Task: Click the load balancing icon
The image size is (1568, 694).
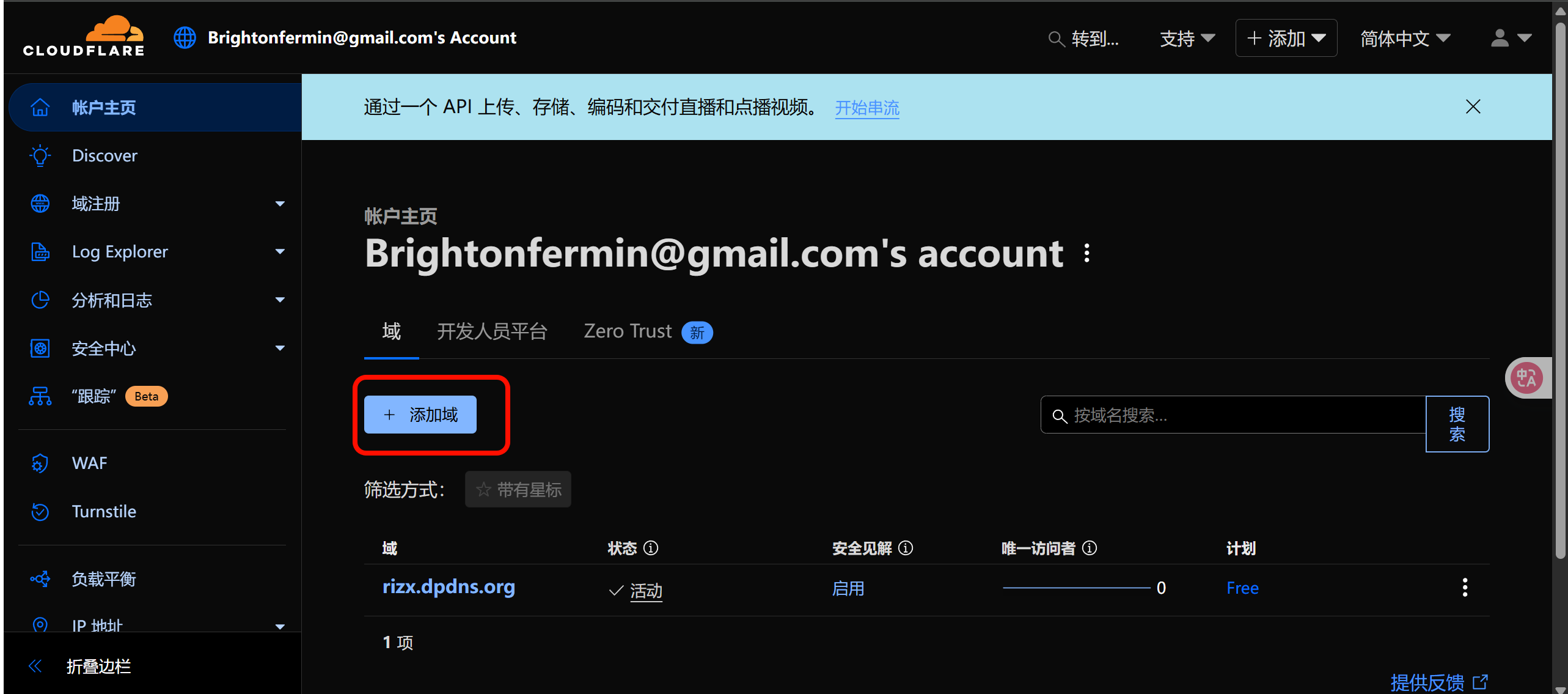Action: click(x=40, y=578)
